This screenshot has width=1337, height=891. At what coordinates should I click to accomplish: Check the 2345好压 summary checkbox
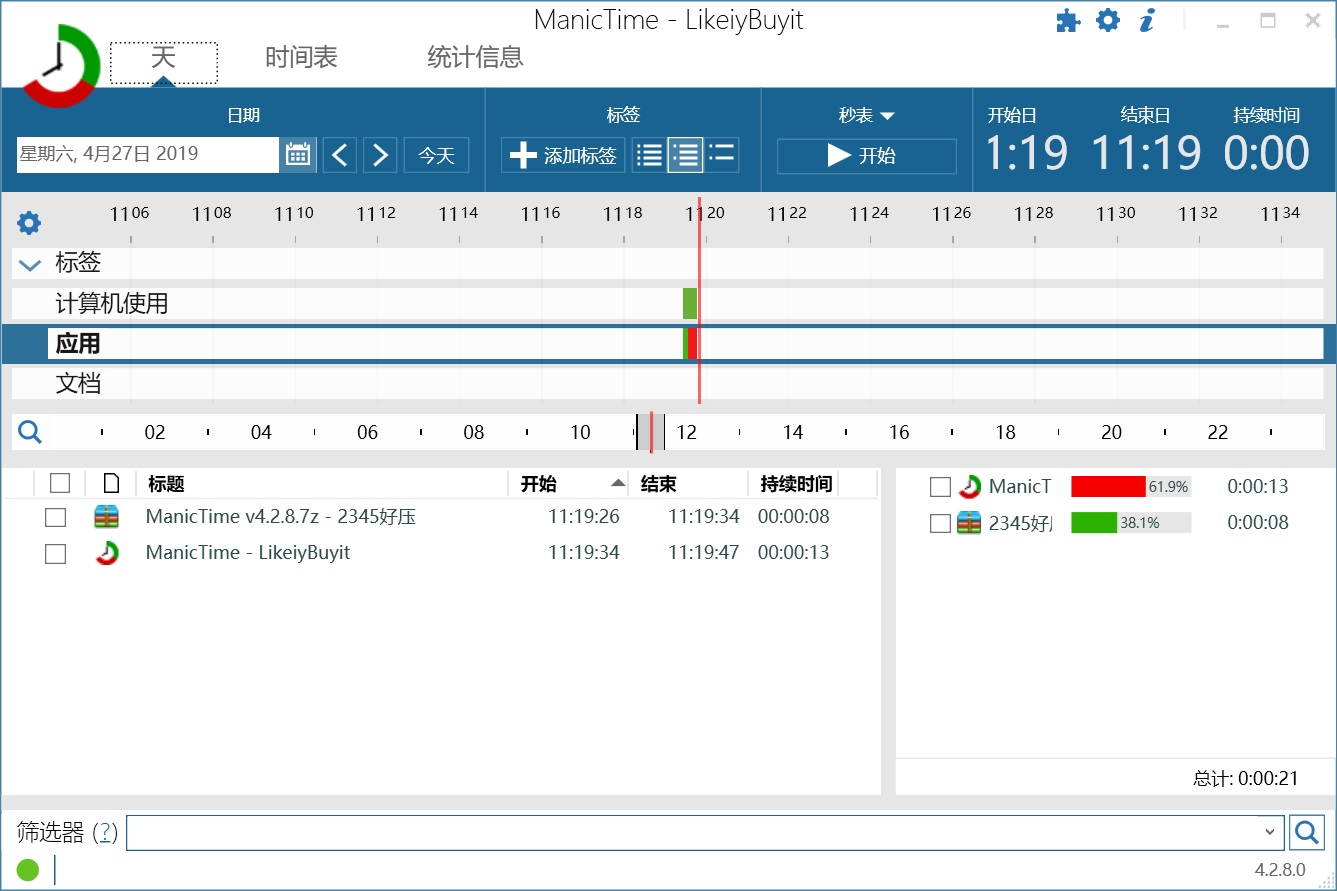click(x=940, y=523)
